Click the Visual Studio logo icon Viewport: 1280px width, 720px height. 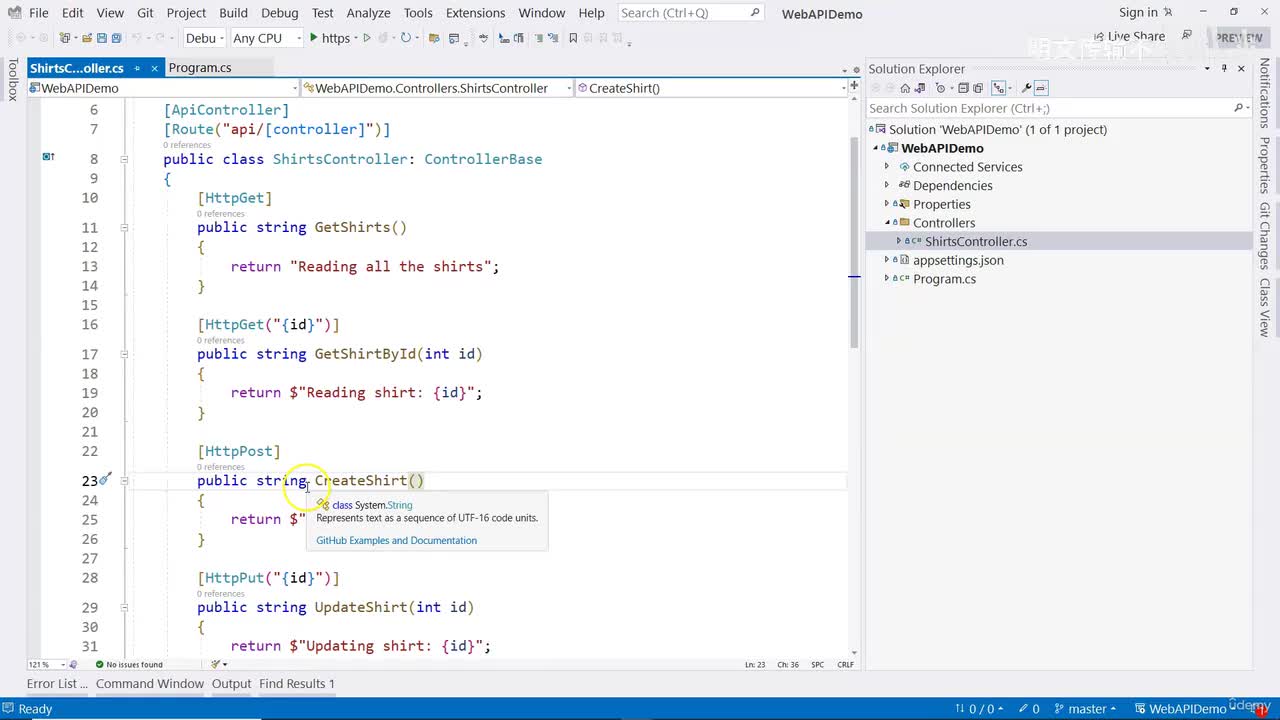pyautogui.click(x=14, y=13)
